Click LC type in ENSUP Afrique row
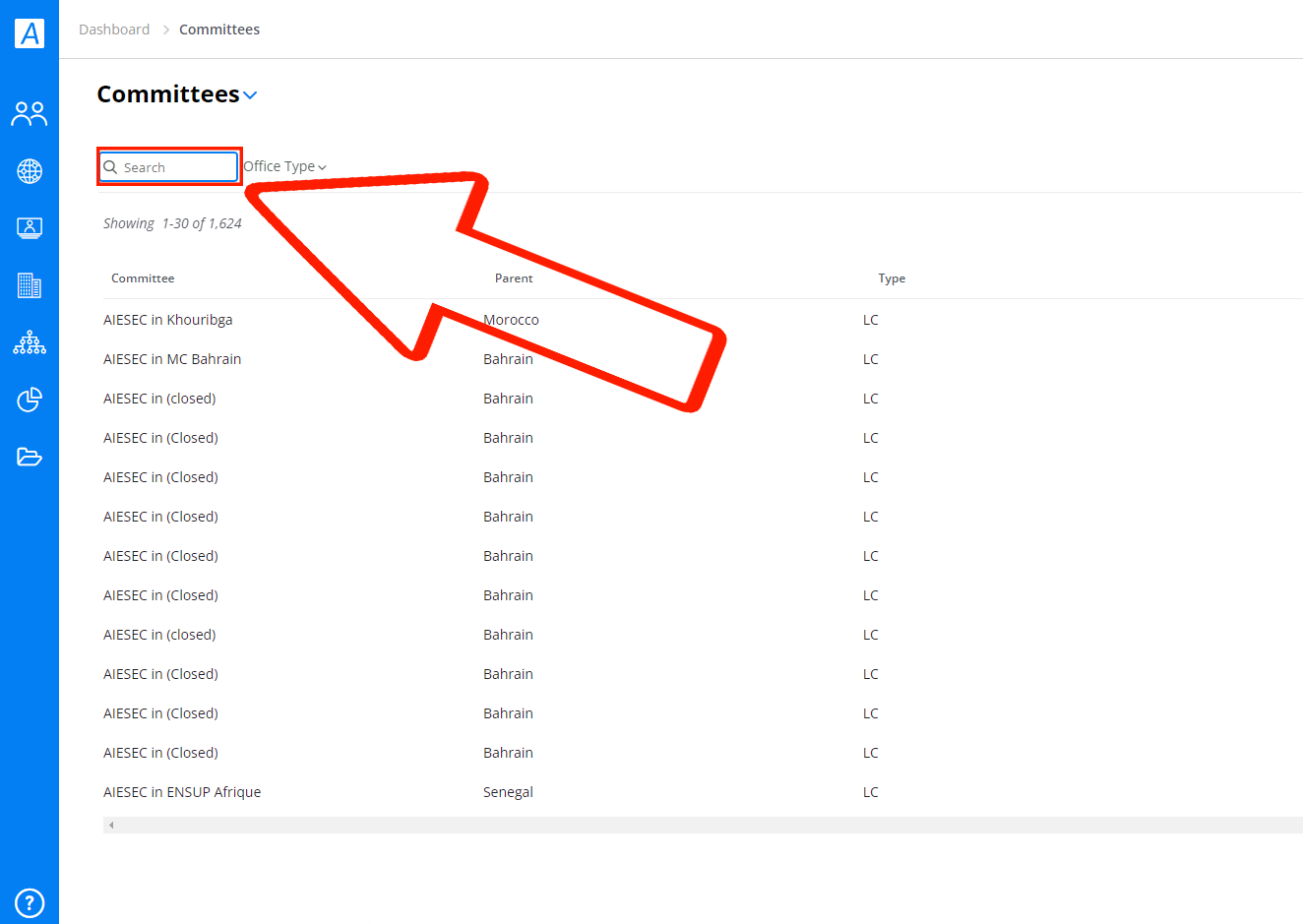This screenshot has height=924, width=1303. coord(871,792)
